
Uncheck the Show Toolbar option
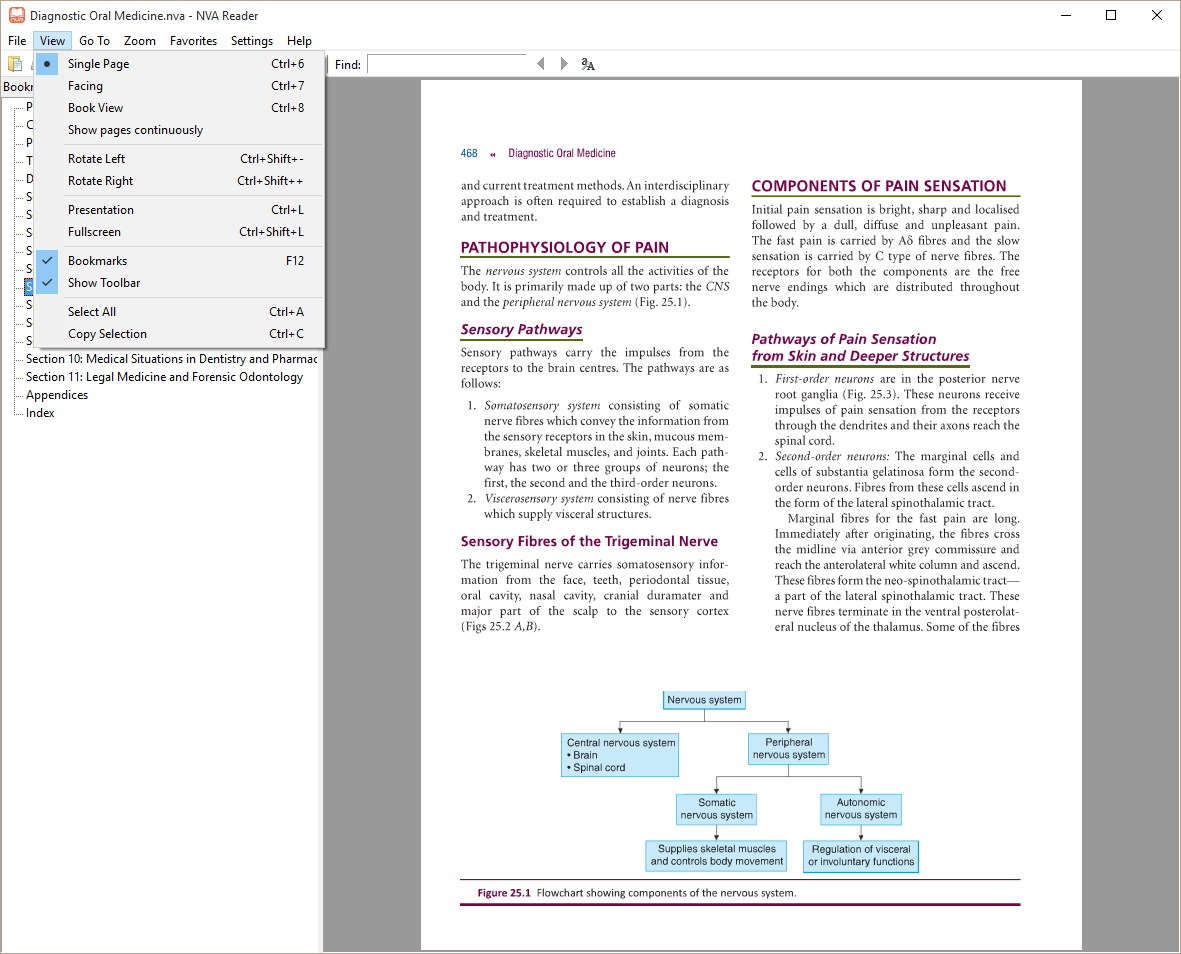[104, 283]
